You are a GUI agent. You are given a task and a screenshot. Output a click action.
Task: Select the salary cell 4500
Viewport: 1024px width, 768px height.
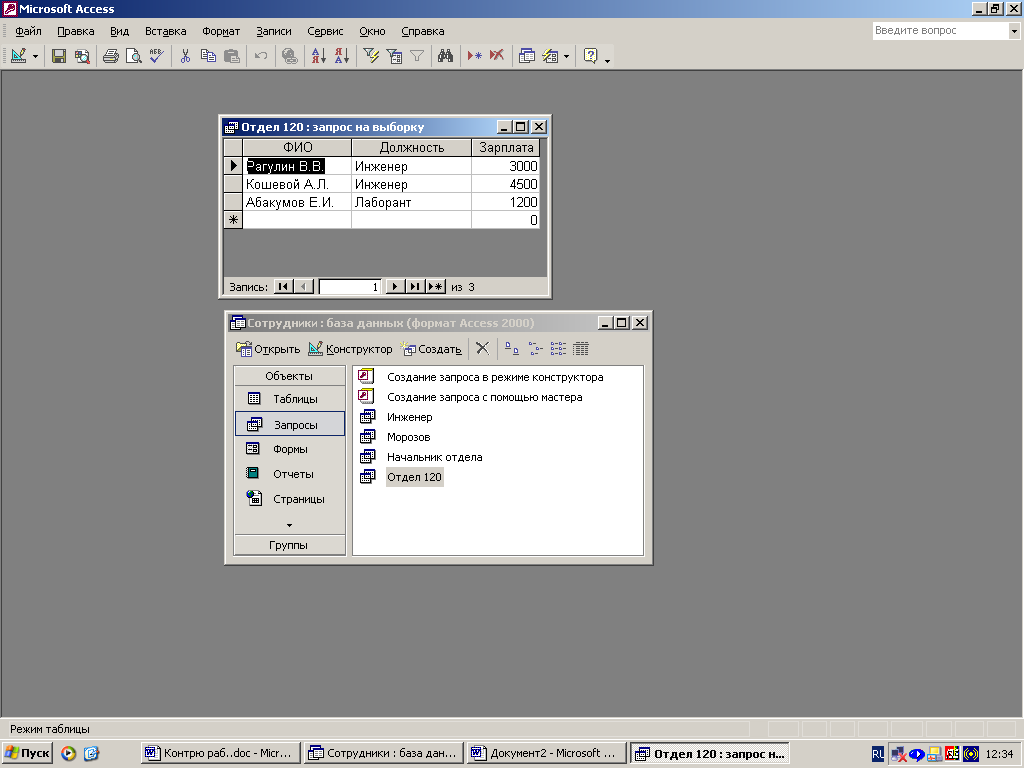(506, 184)
